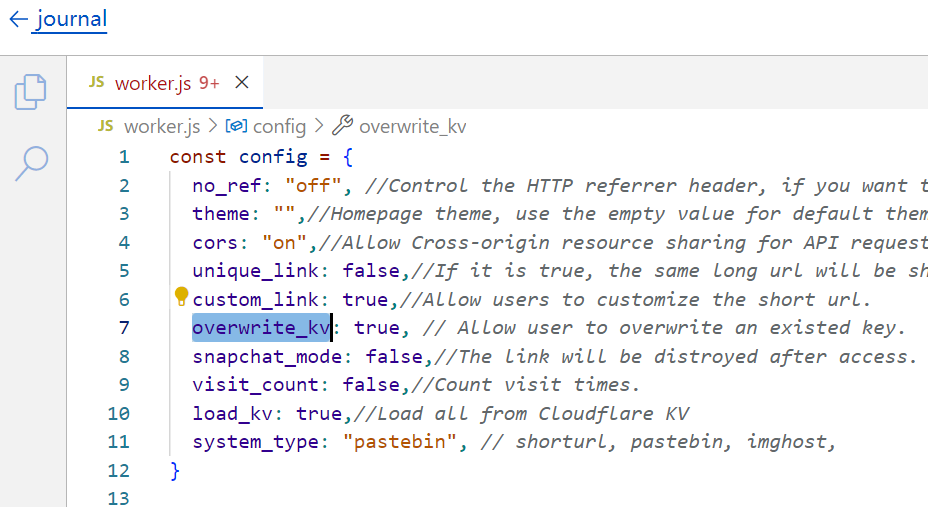Viewport: 928px width, 507px height.
Task: Open the Search magnifier in activity bar
Action: (31, 162)
